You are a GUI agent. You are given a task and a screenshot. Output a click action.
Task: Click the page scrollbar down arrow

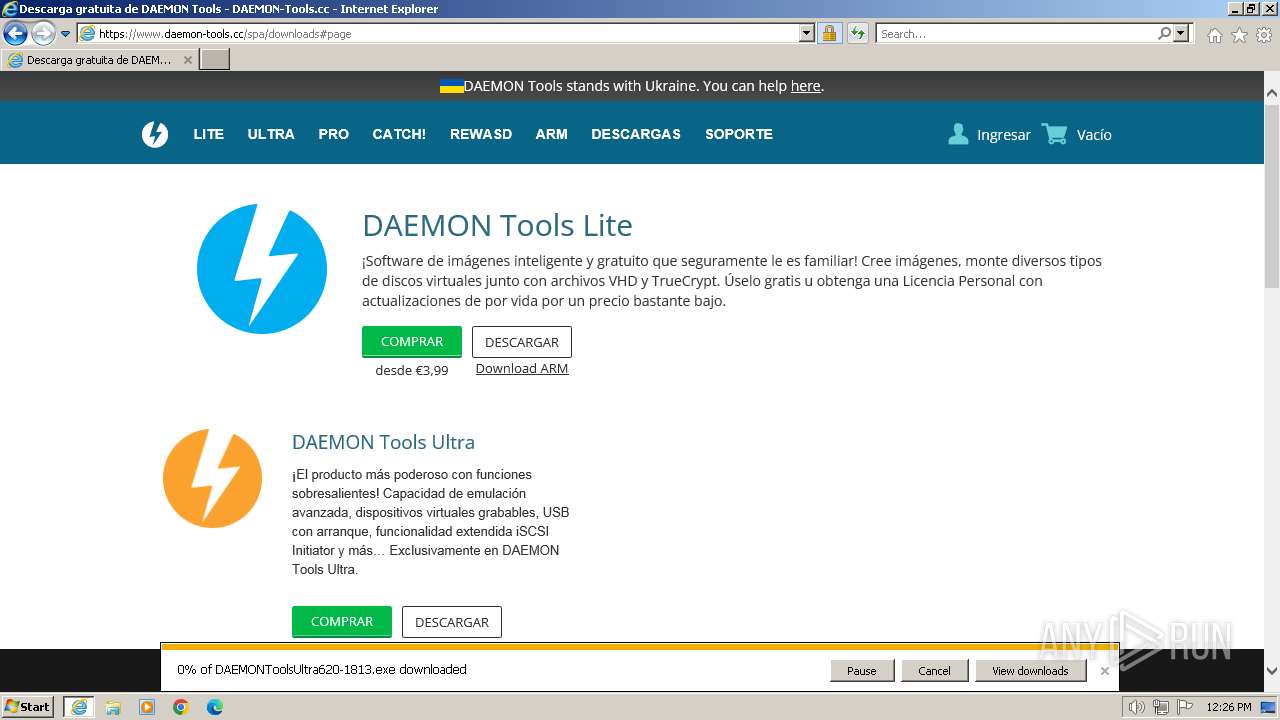[1272, 671]
